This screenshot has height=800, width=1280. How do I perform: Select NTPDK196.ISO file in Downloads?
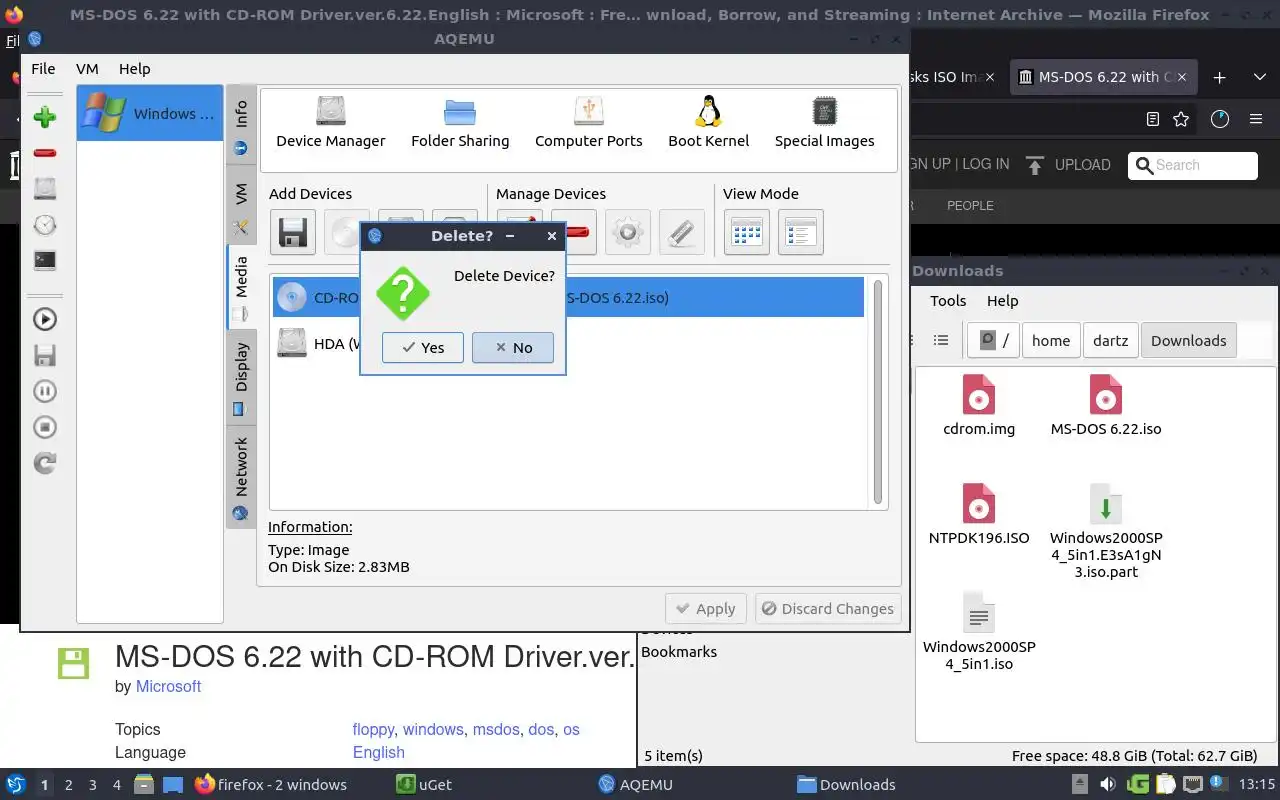[979, 514]
